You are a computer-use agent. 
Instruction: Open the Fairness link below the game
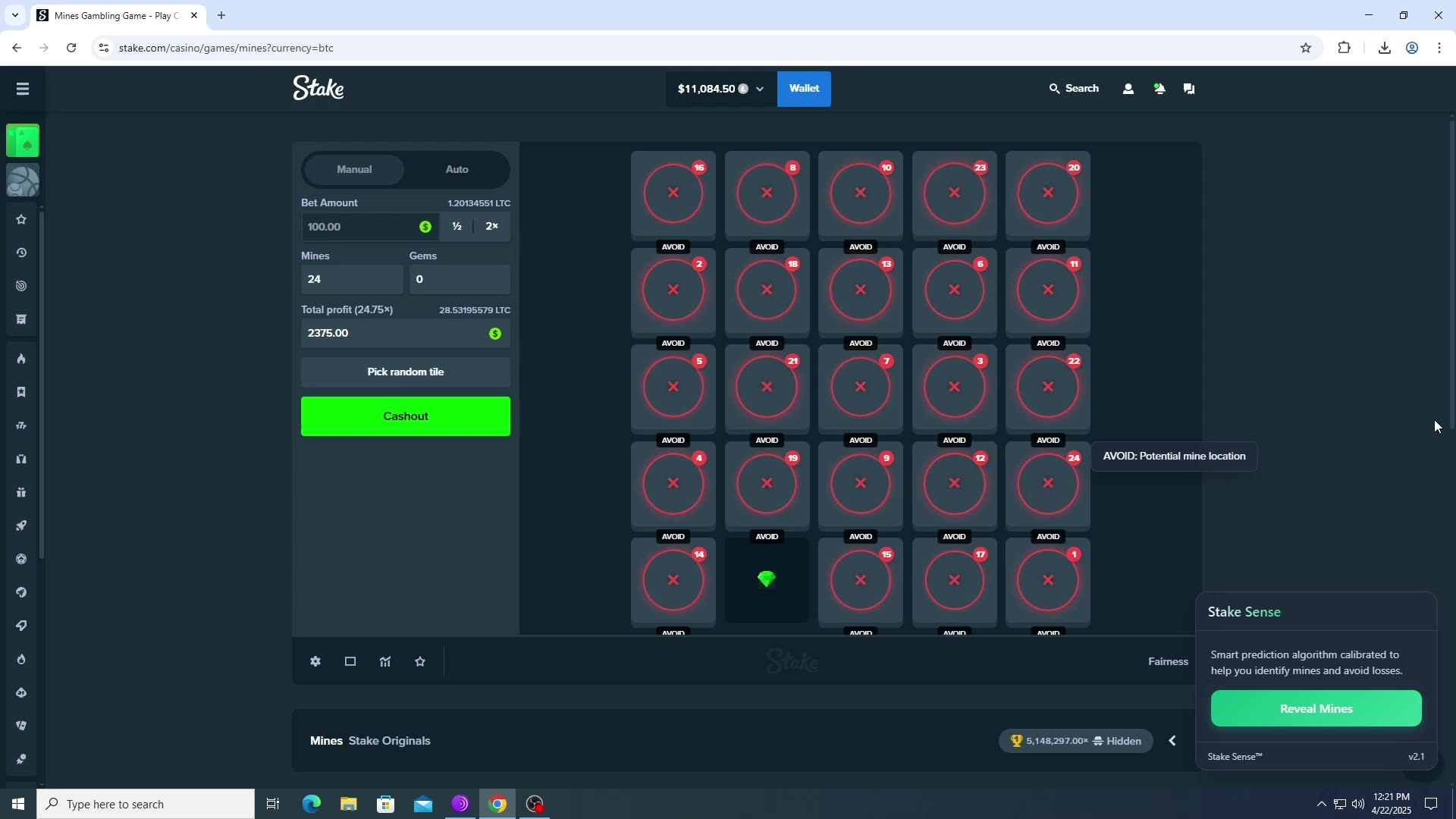[1168, 661]
